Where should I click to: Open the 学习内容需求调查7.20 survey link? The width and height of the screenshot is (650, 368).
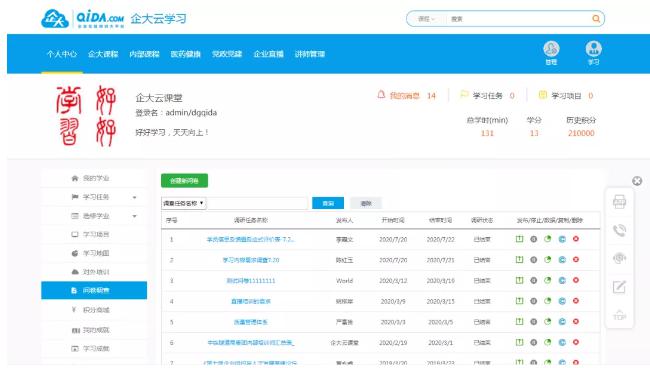pos(251,260)
